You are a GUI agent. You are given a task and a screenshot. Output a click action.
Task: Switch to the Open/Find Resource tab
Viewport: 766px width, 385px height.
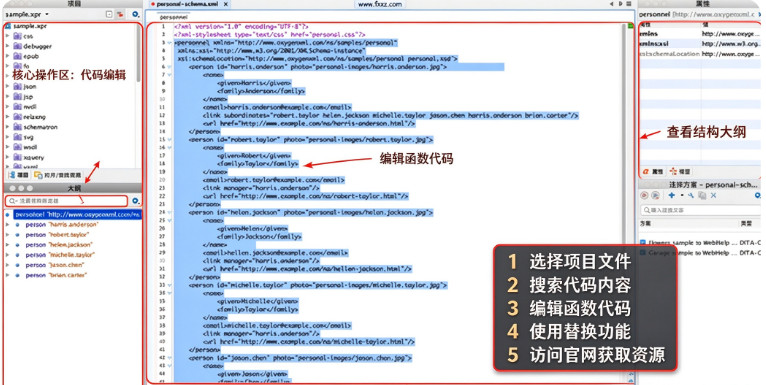click(x=58, y=175)
